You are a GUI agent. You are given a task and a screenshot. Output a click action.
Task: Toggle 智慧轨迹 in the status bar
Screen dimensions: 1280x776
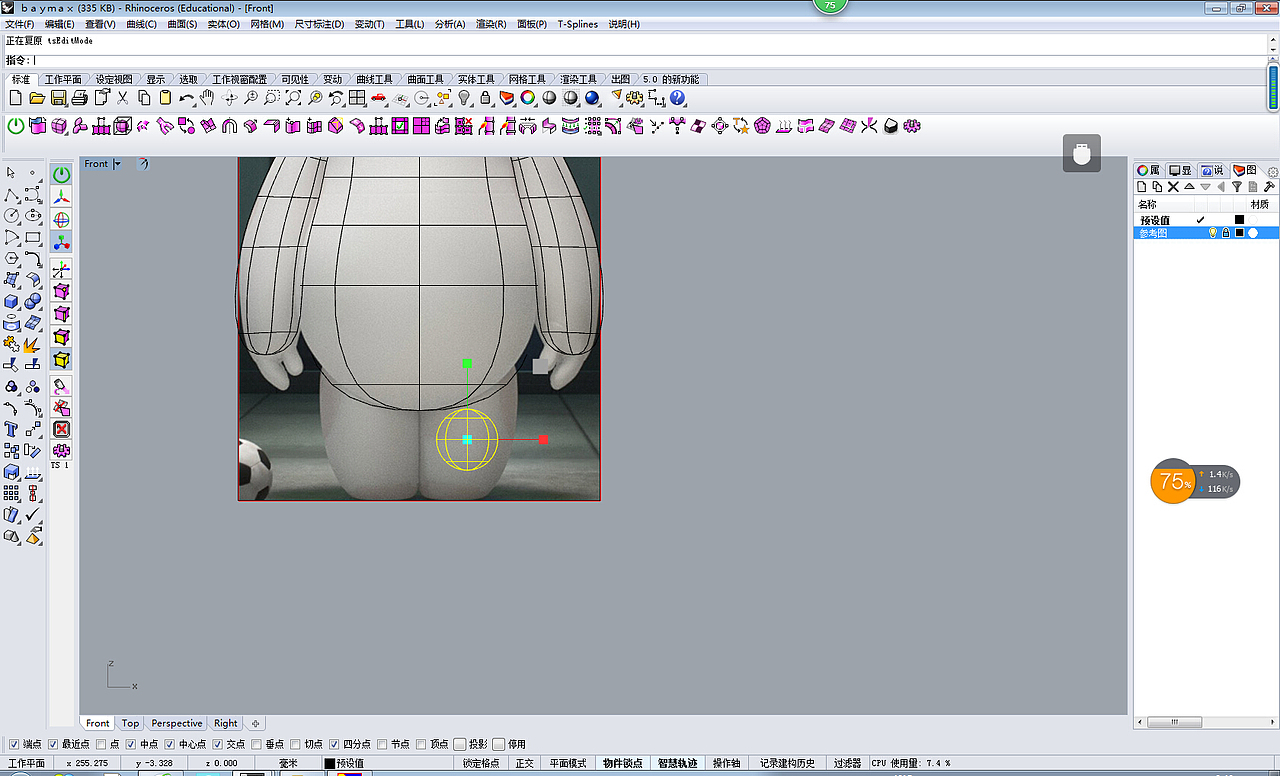678,763
